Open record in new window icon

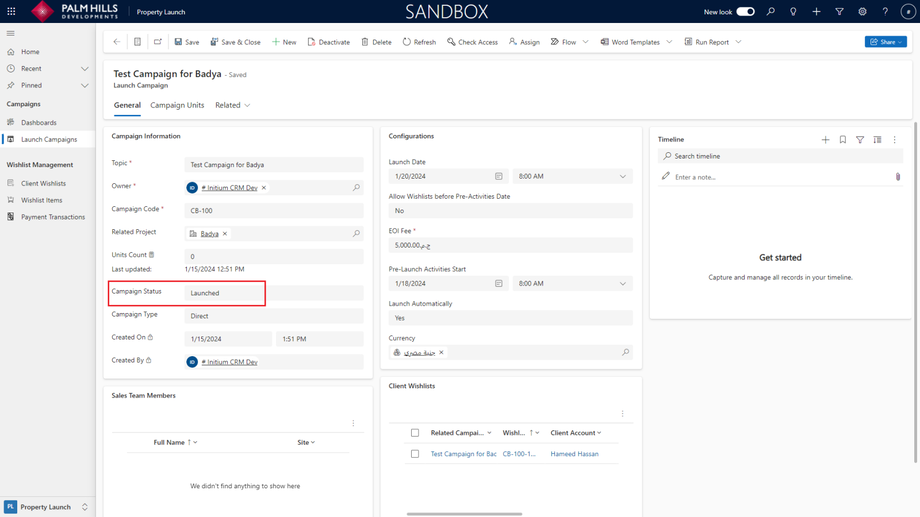pyautogui.click(x=158, y=42)
